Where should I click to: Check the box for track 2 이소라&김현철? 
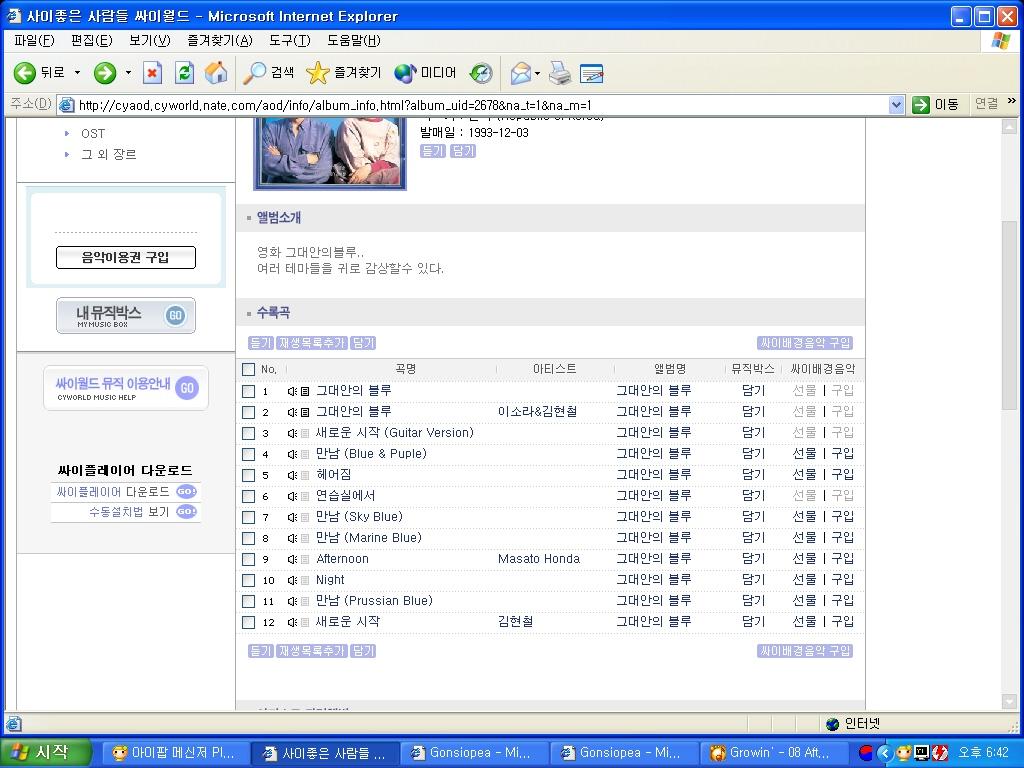click(248, 412)
